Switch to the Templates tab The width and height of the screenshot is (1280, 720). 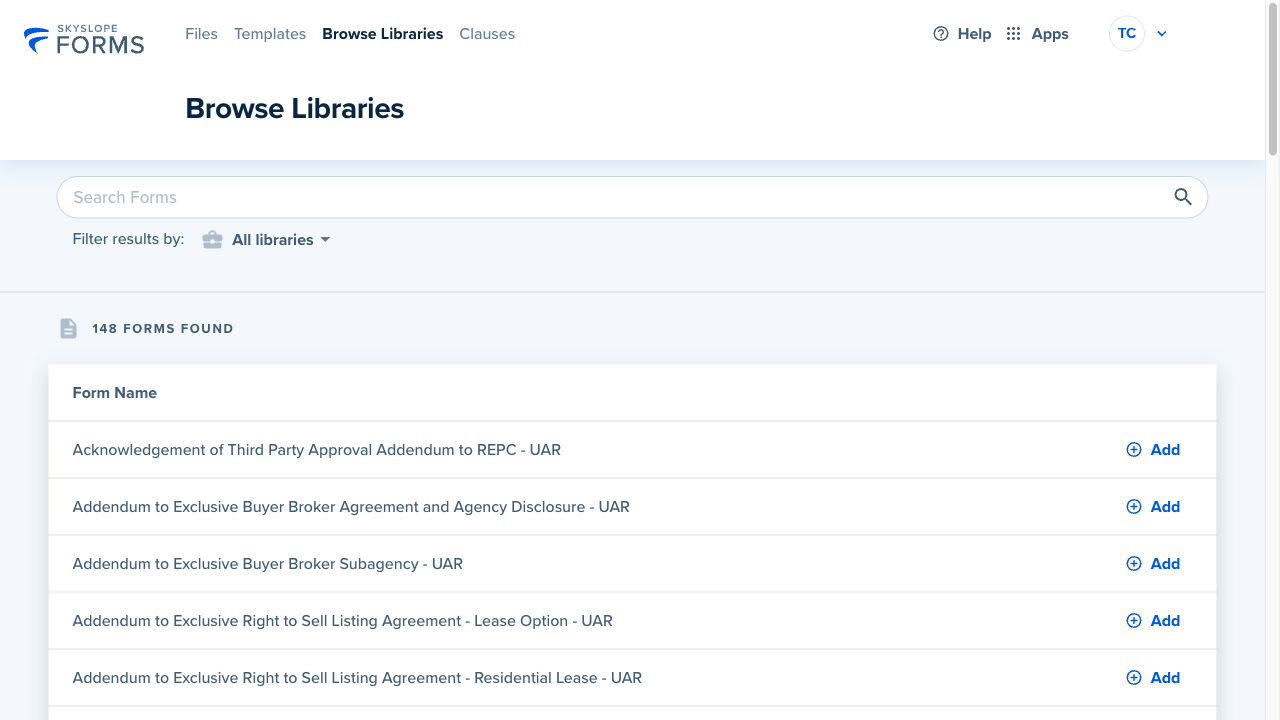coord(270,34)
